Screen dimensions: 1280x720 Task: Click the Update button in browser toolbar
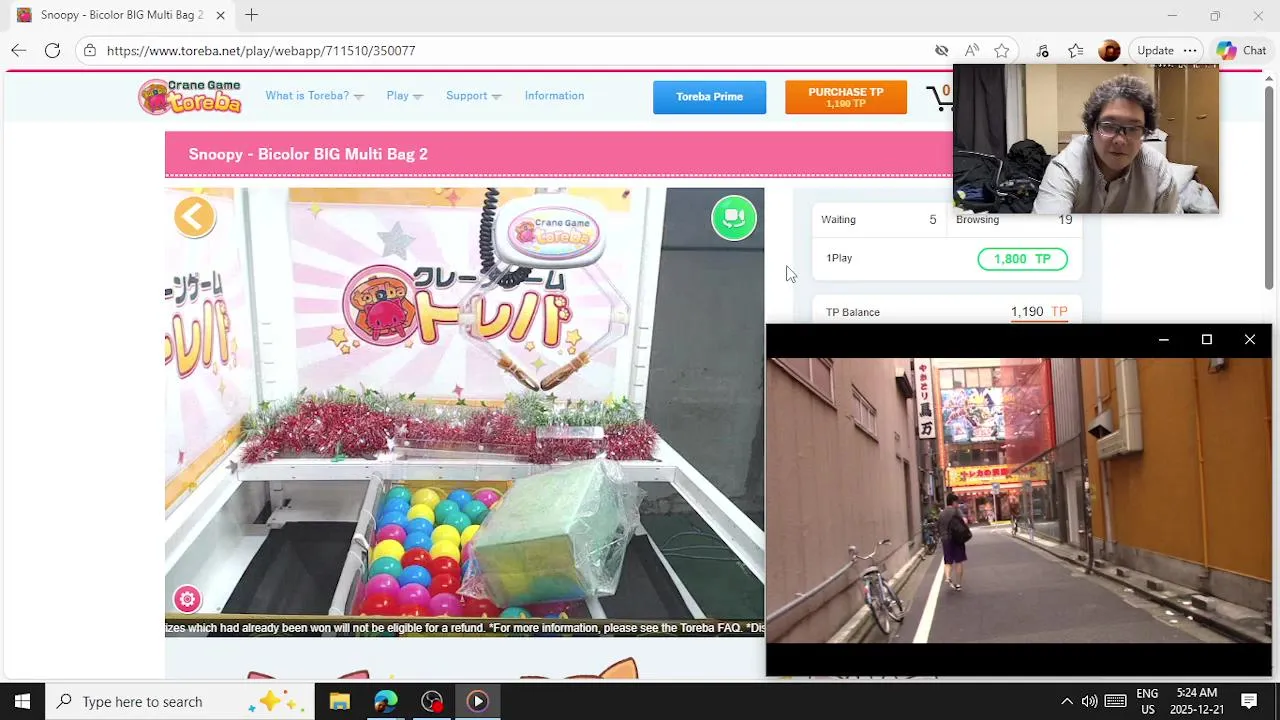pyautogui.click(x=1155, y=50)
